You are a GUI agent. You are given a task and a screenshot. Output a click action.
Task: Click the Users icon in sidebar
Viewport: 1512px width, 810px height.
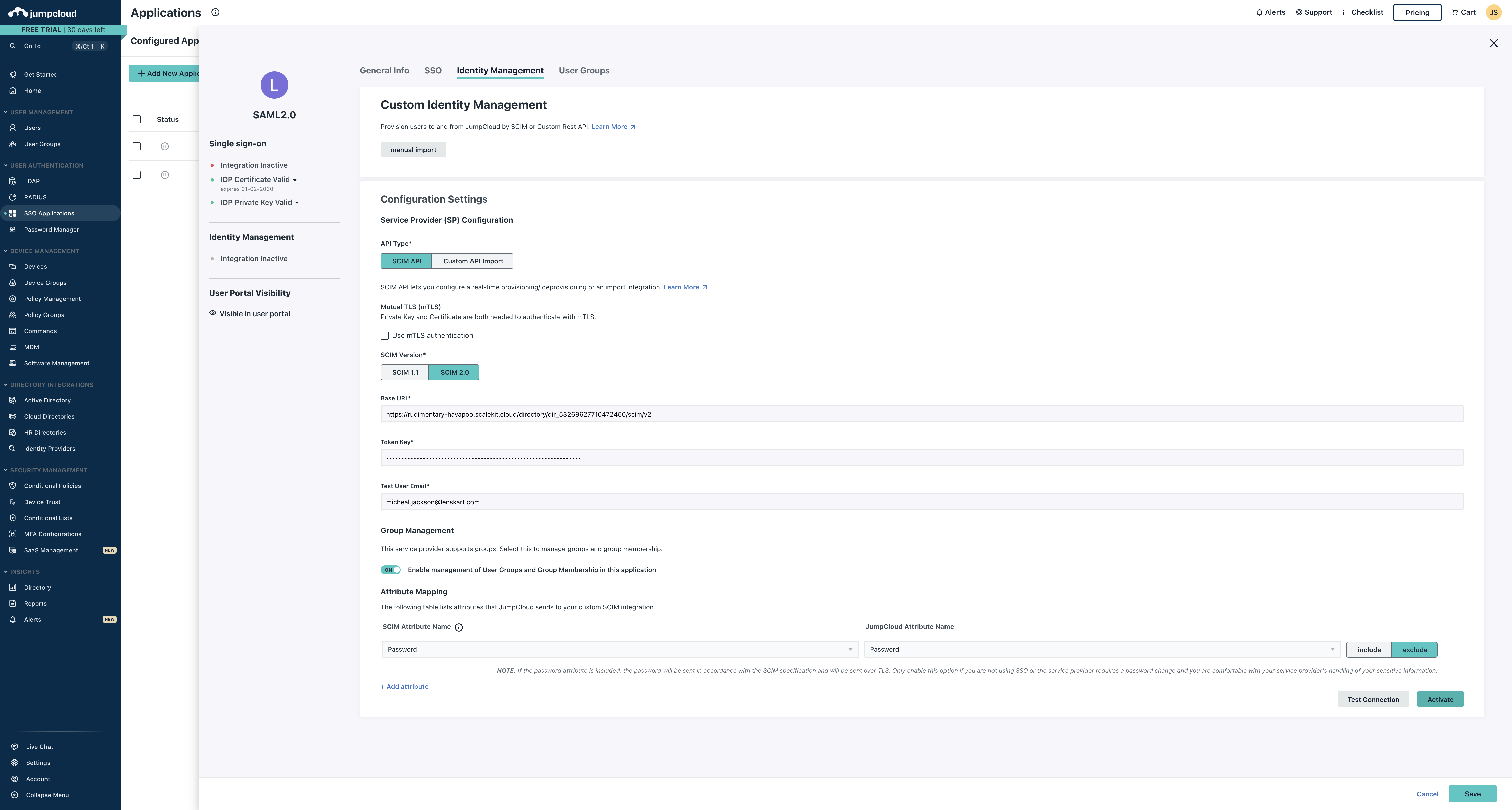point(12,127)
